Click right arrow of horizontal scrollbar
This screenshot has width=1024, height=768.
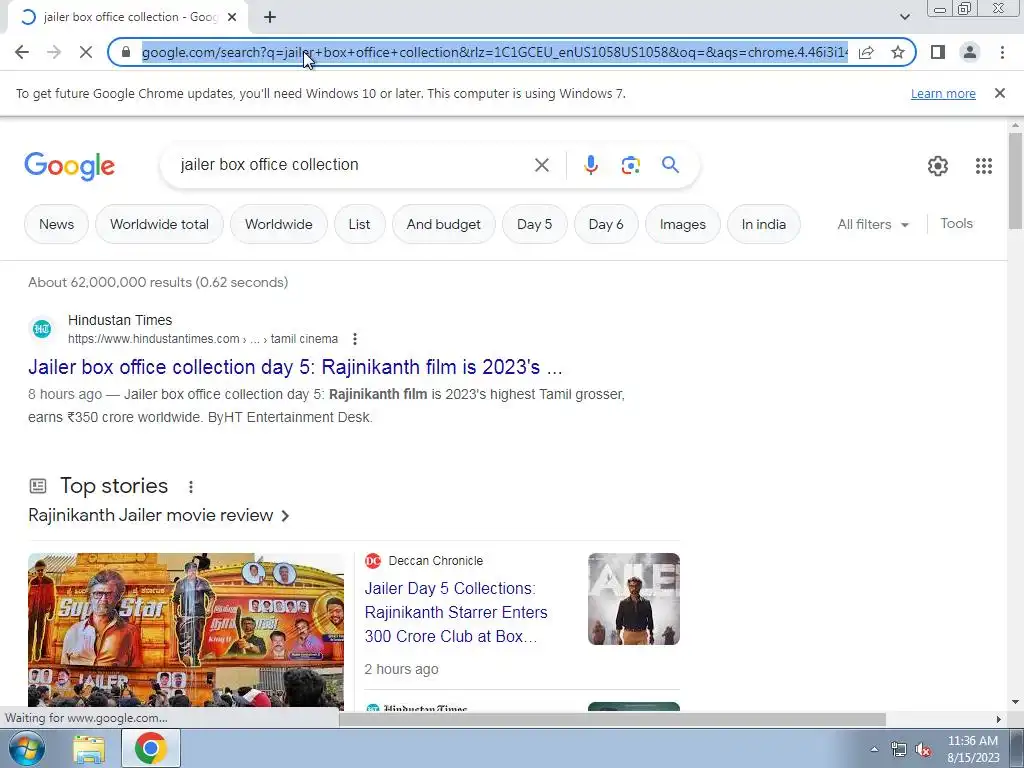tap(998, 719)
